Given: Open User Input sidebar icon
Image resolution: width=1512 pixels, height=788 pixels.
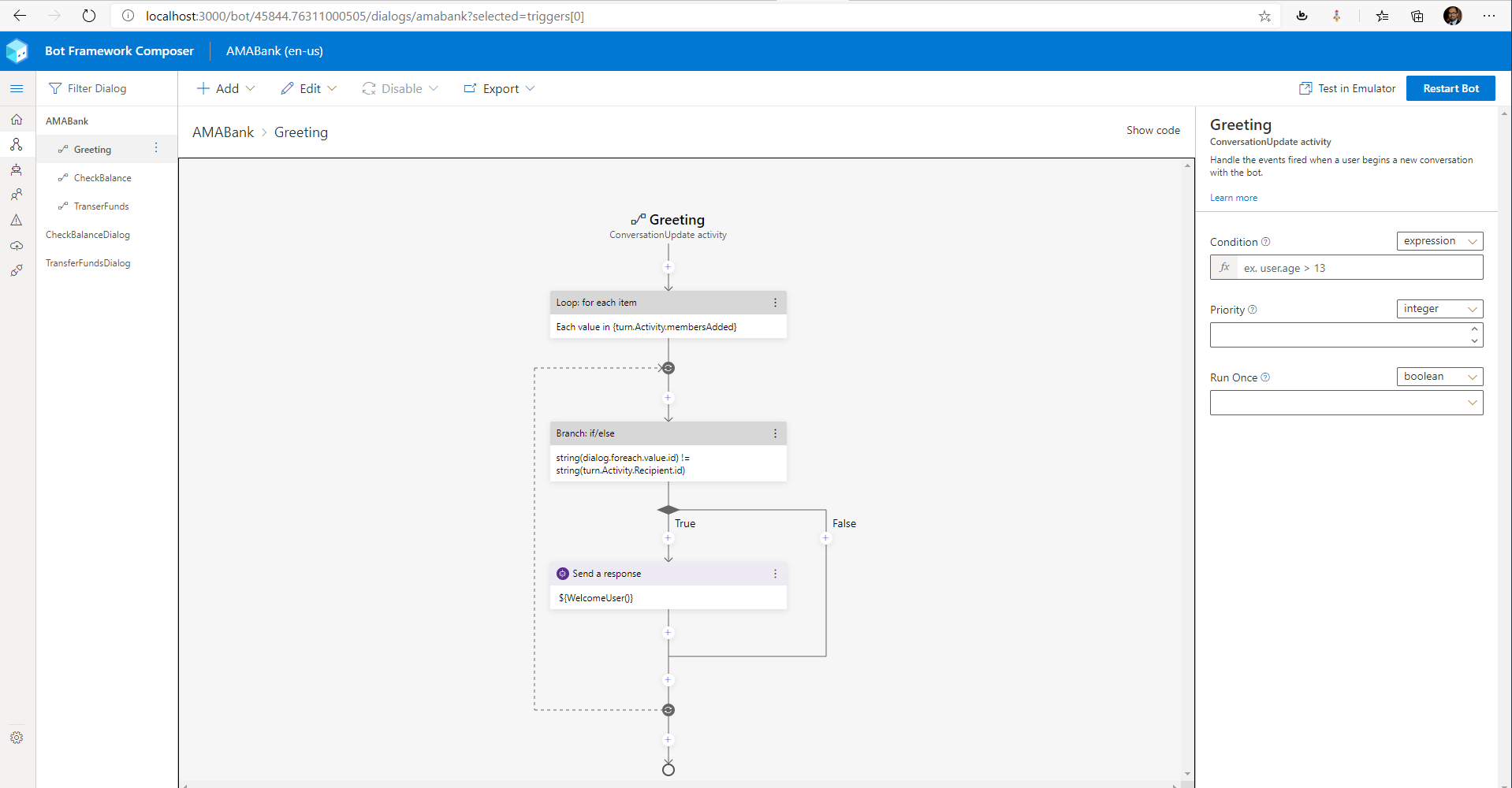Looking at the screenshot, I should click(17, 195).
